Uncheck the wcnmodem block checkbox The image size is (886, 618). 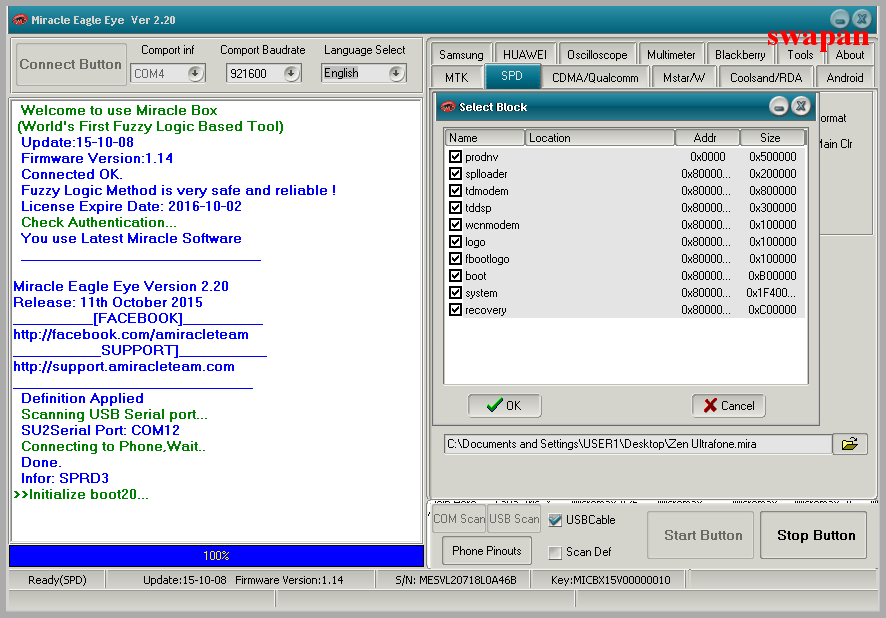pos(455,224)
